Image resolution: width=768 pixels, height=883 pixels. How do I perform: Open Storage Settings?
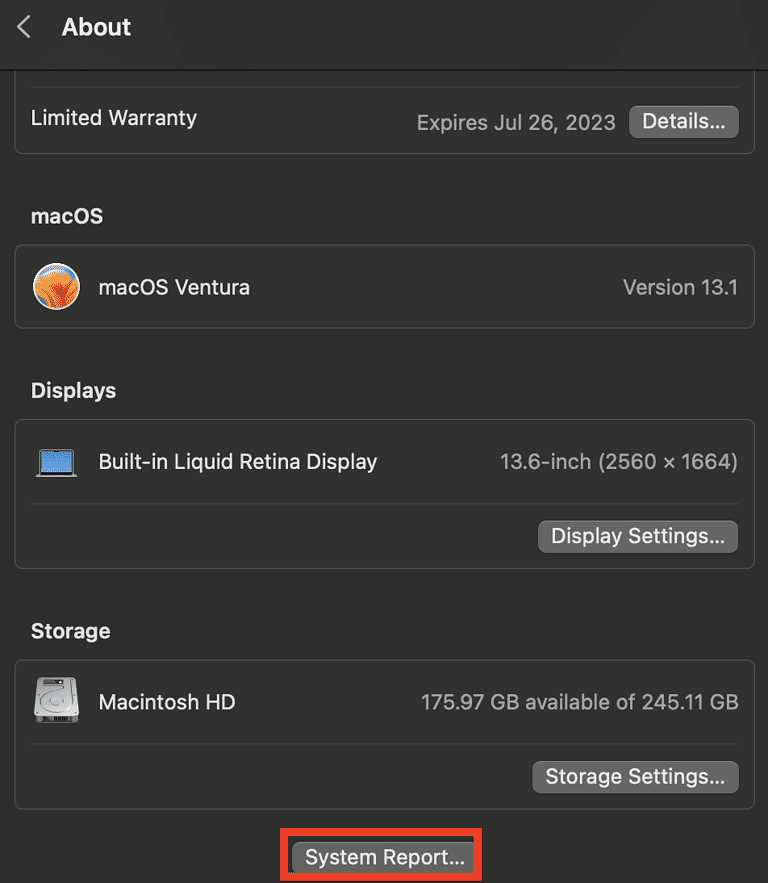634,777
